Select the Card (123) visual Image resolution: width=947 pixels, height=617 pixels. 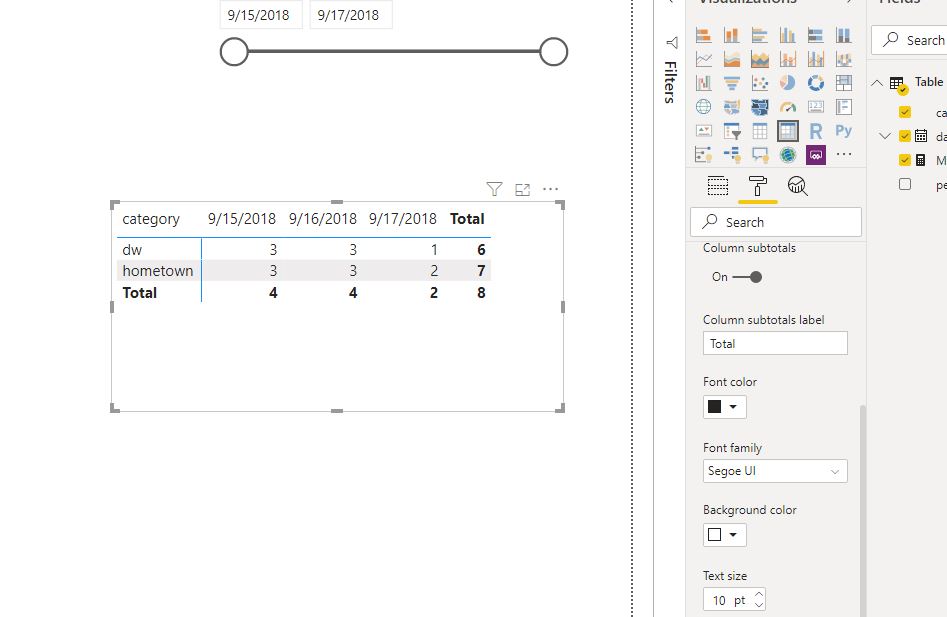(x=816, y=107)
